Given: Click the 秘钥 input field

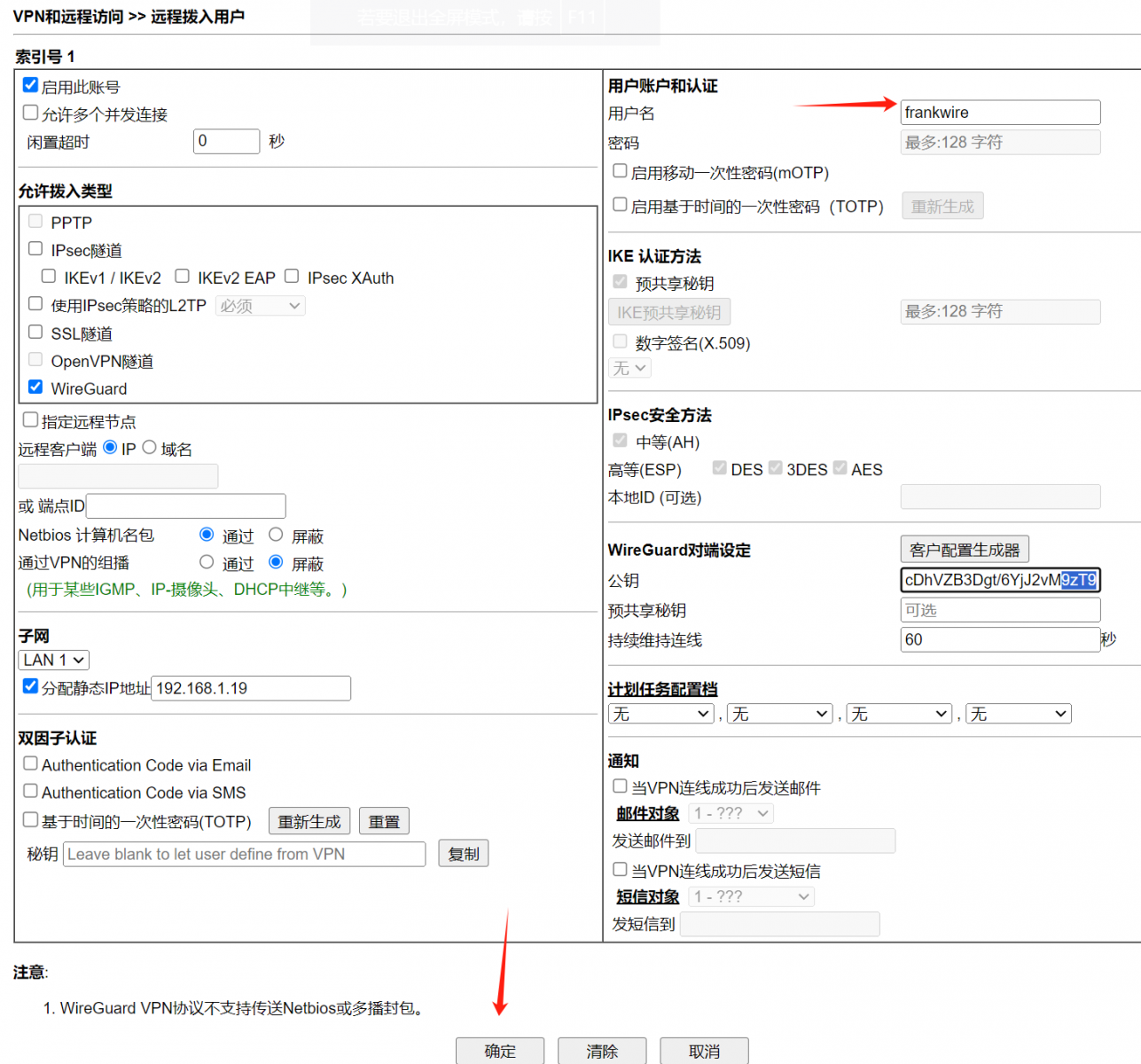Looking at the screenshot, I should pyautogui.click(x=245, y=854).
